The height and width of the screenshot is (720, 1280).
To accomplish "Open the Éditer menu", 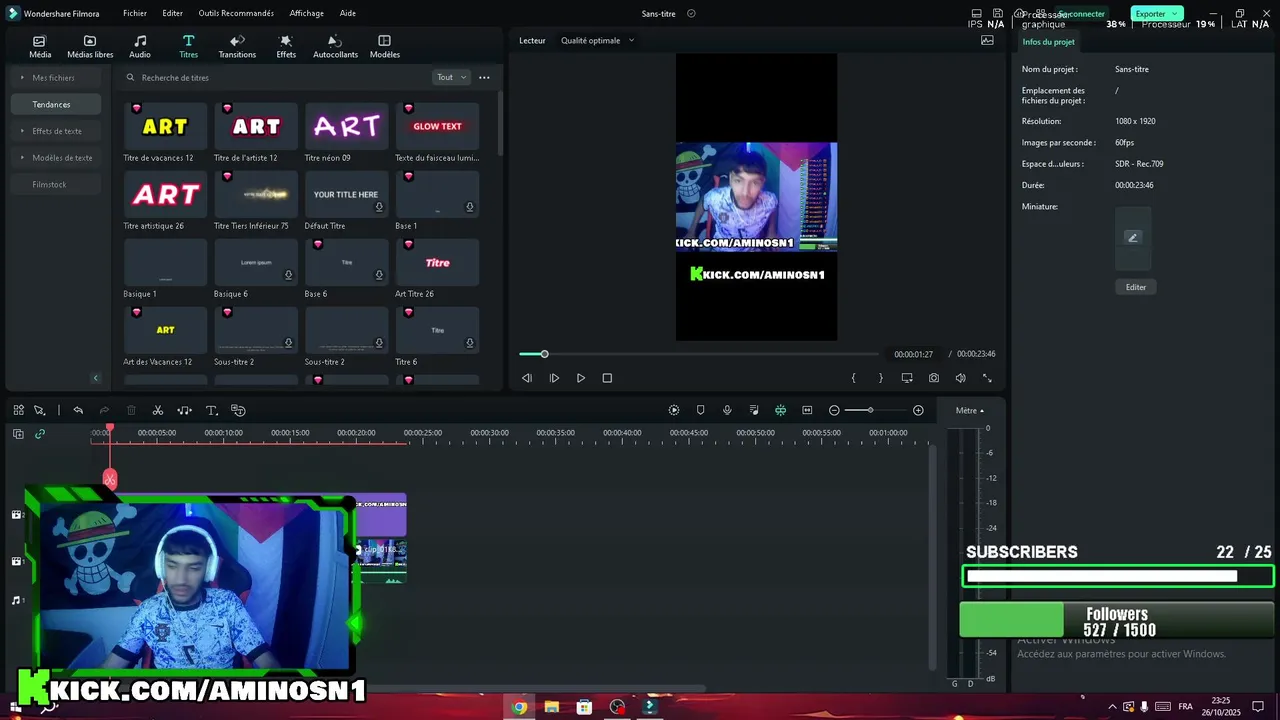I will [x=172, y=13].
